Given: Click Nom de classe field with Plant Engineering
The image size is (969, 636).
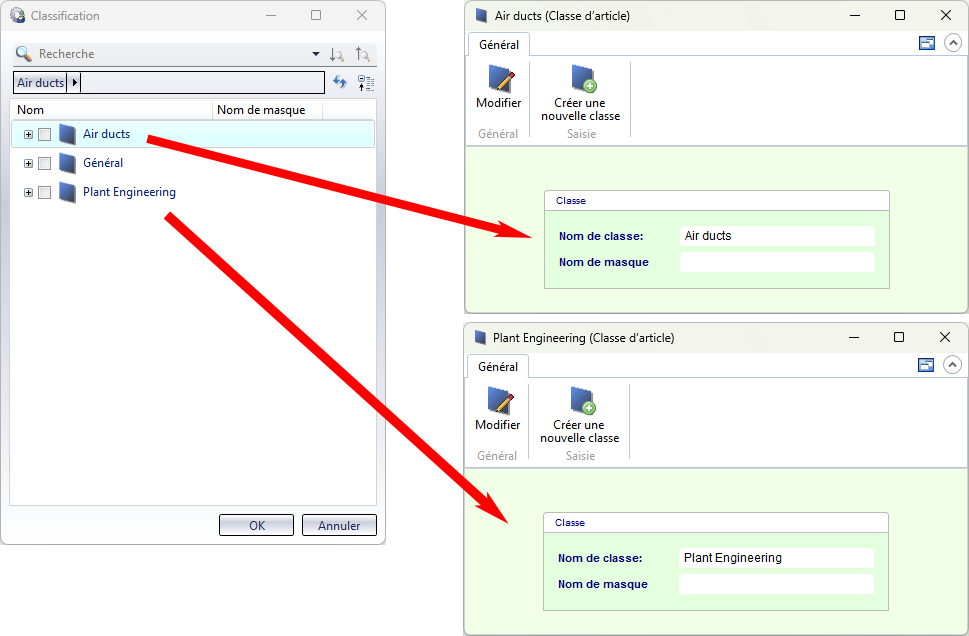Looking at the screenshot, I should click(776, 558).
